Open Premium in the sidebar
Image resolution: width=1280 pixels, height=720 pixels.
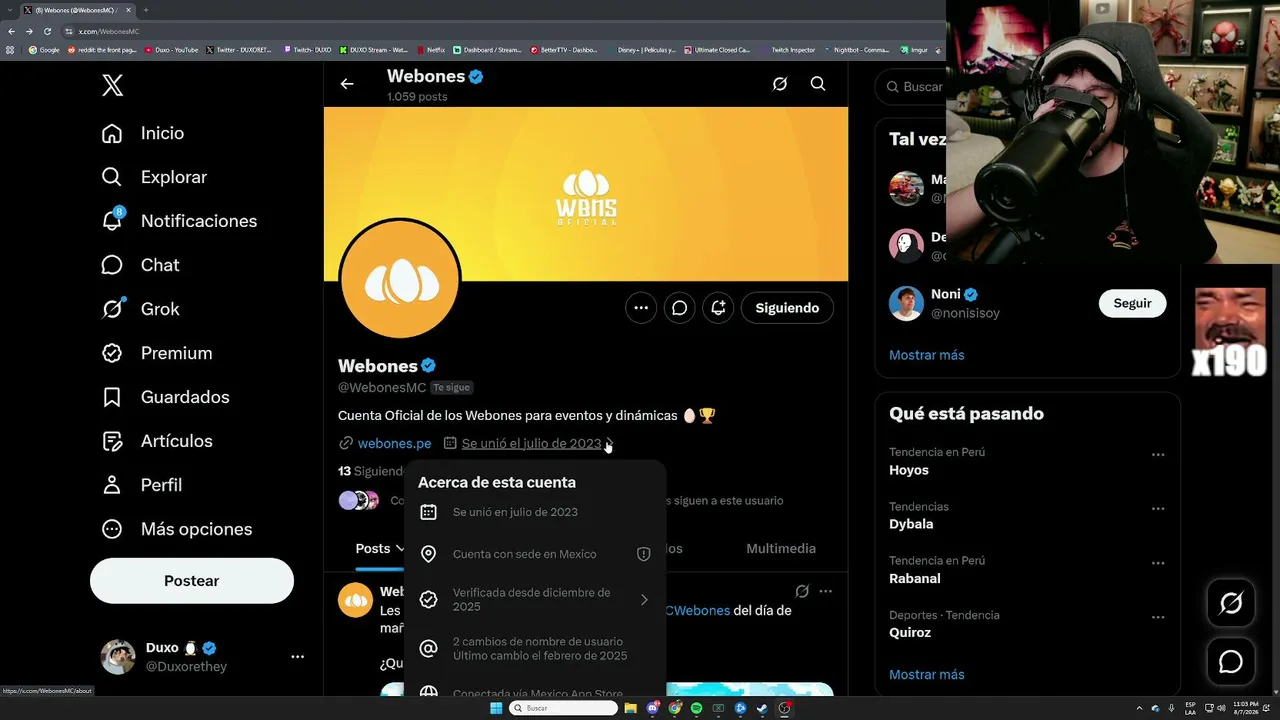[157, 353]
